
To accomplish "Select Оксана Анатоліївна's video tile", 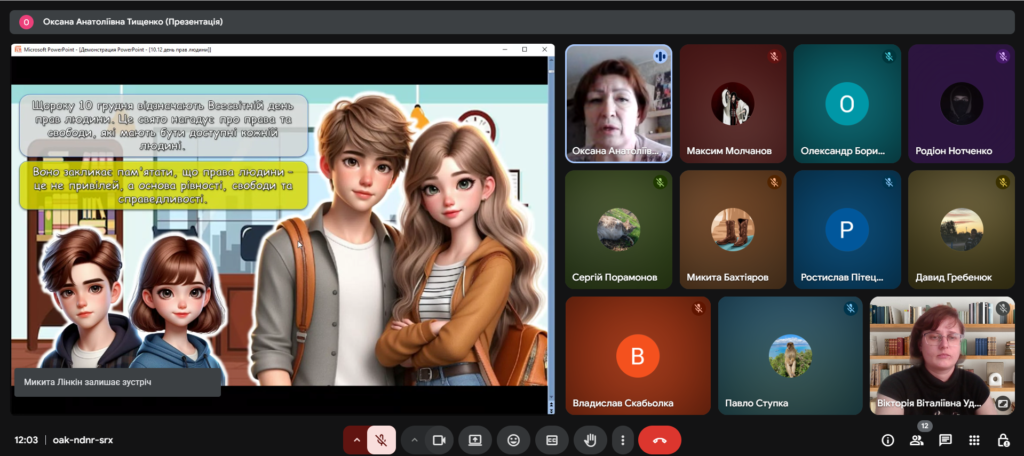I will pos(618,103).
